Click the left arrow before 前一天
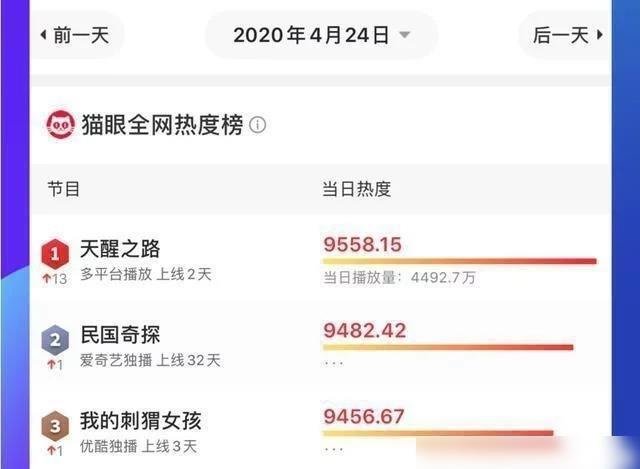Viewport: 640px width, 469px height. 43,35
